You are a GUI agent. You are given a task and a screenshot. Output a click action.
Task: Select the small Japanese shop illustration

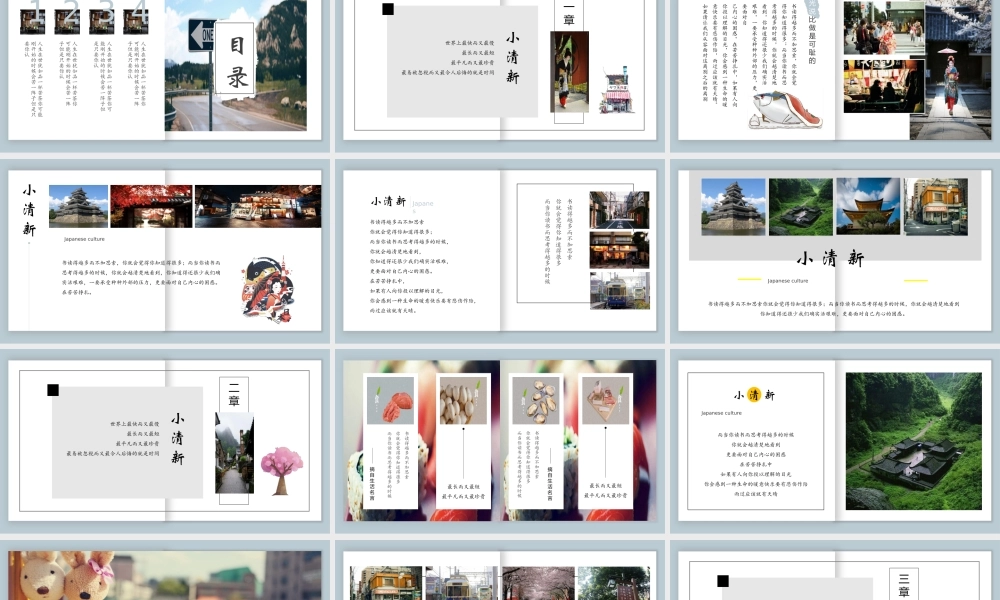(616, 90)
